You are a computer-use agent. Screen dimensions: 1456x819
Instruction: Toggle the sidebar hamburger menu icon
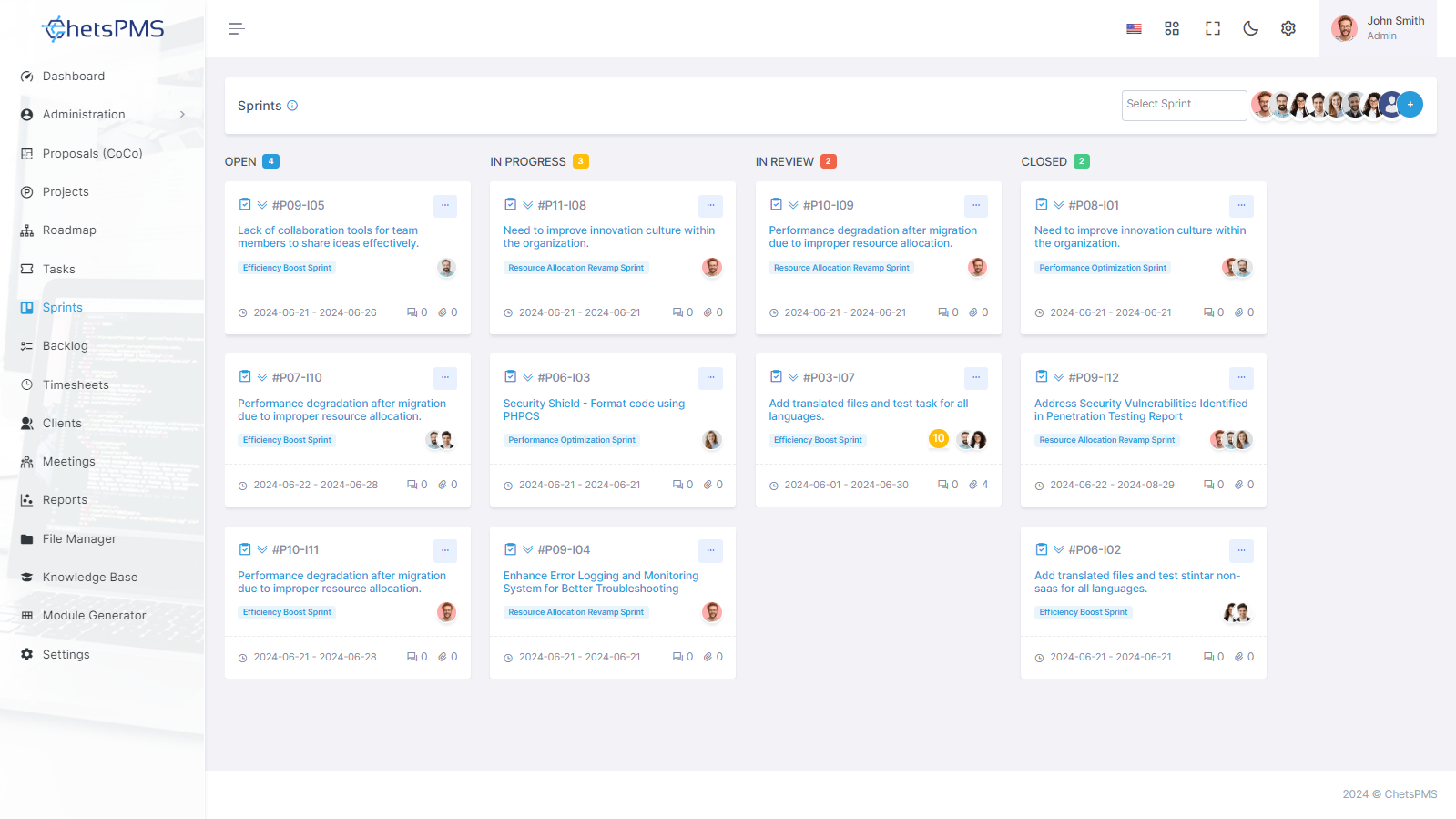[236, 29]
